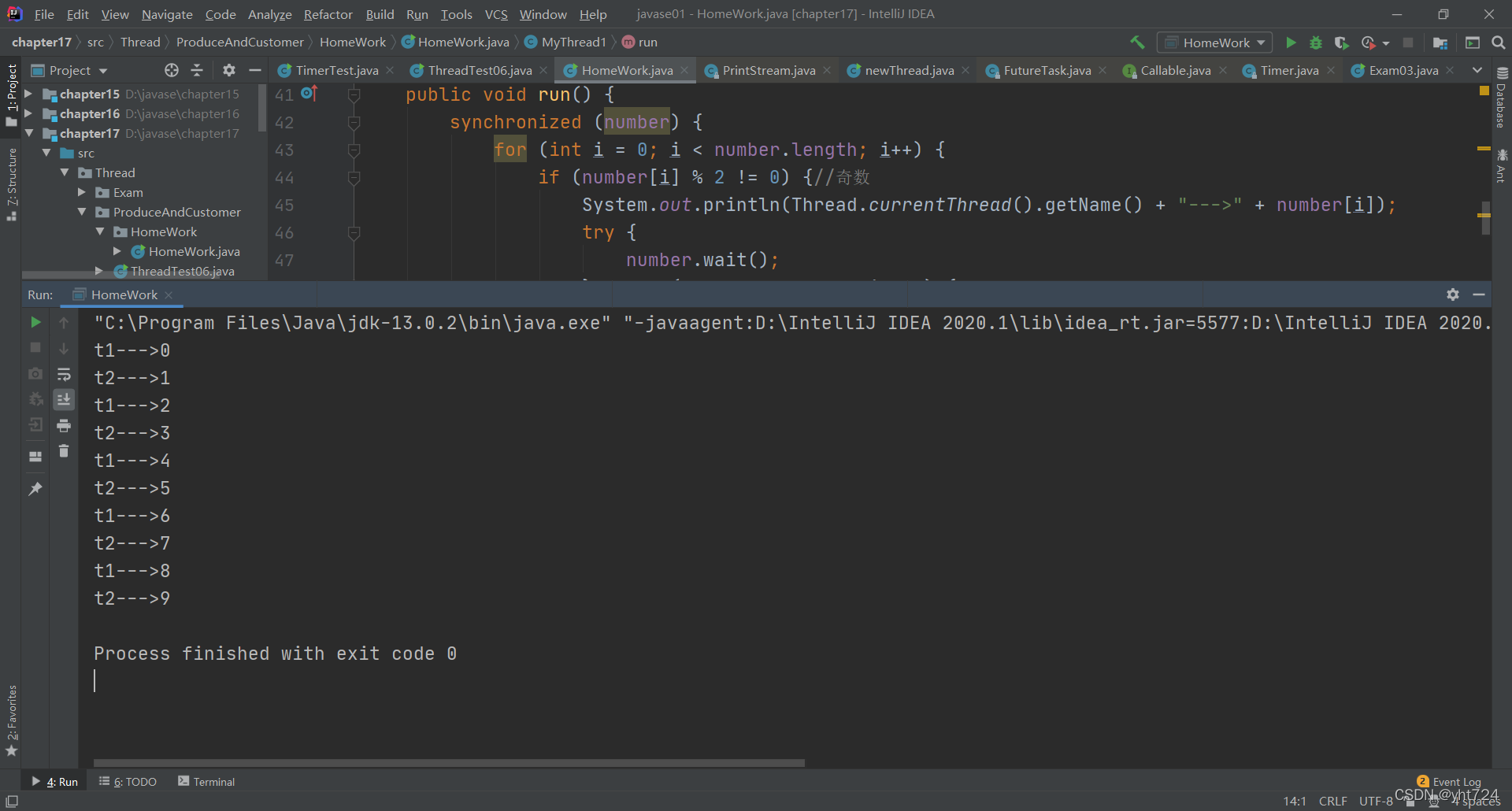Expand the Exam package node
Viewport: 1512px width, 811px height.
click(x=82, y=192)
